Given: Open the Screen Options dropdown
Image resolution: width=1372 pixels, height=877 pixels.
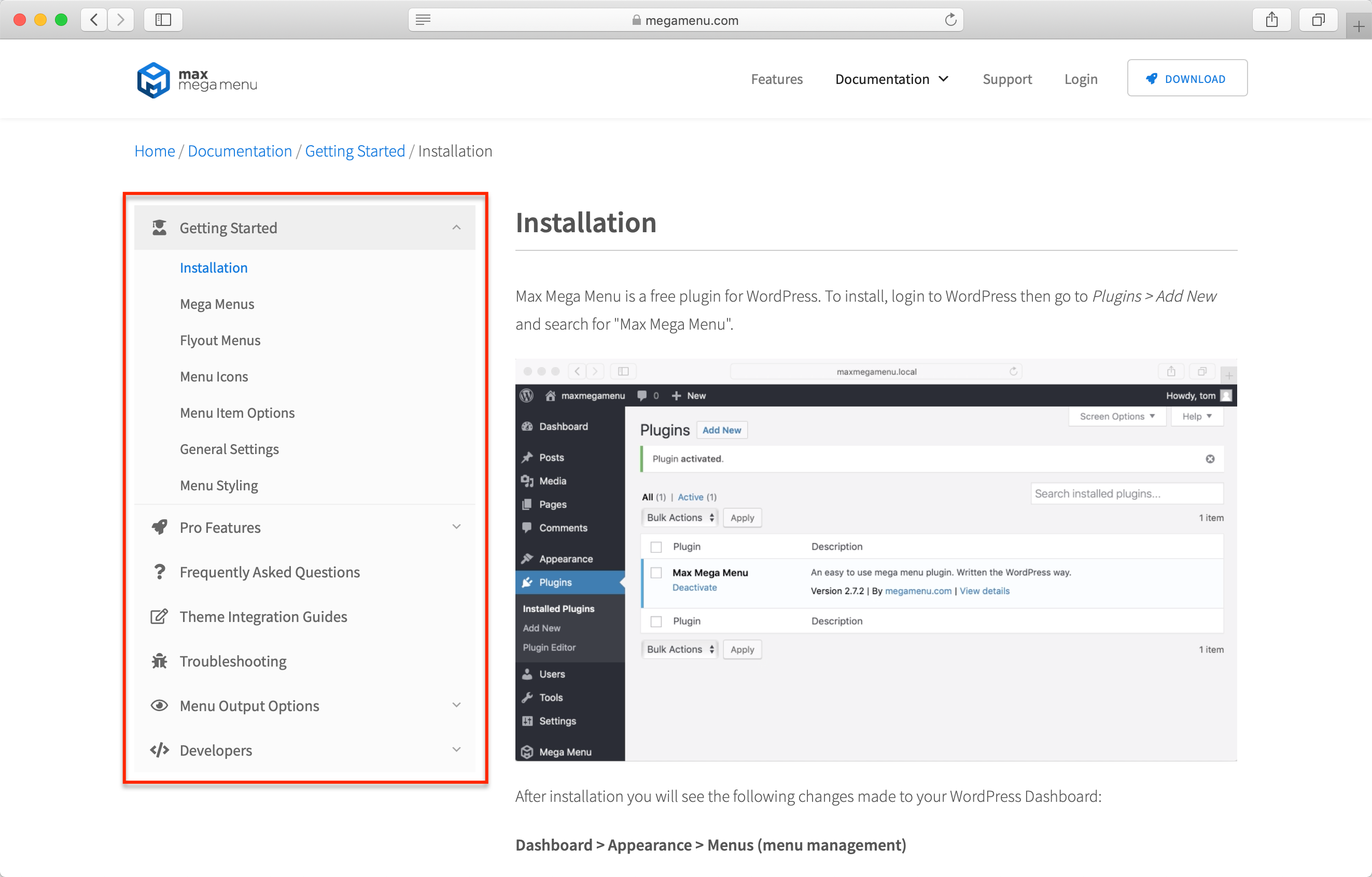Looking at the screenshot, I should pyautogui.click(x=1117, y=416).
